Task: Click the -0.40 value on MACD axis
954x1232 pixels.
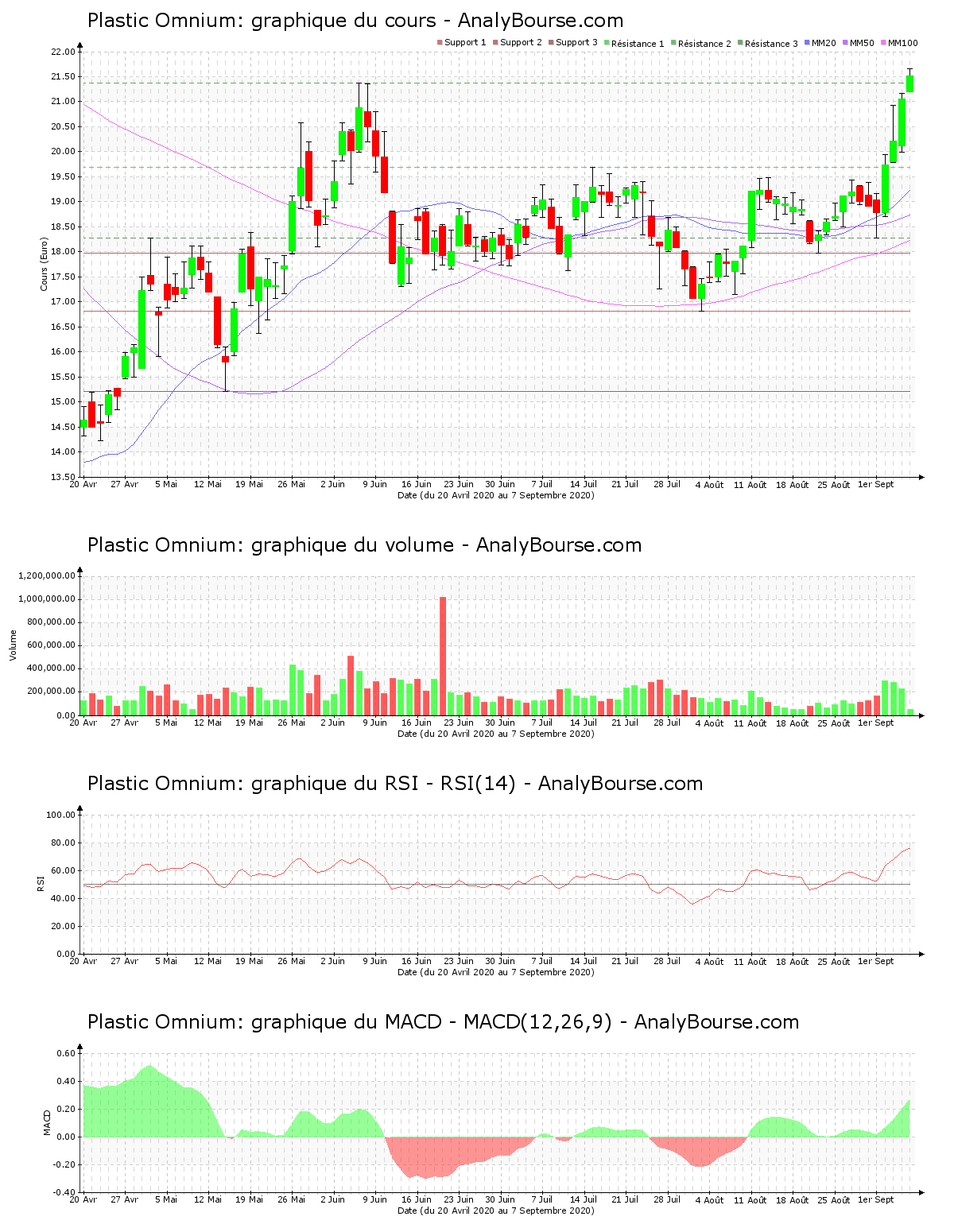Action: [65, 1192]
